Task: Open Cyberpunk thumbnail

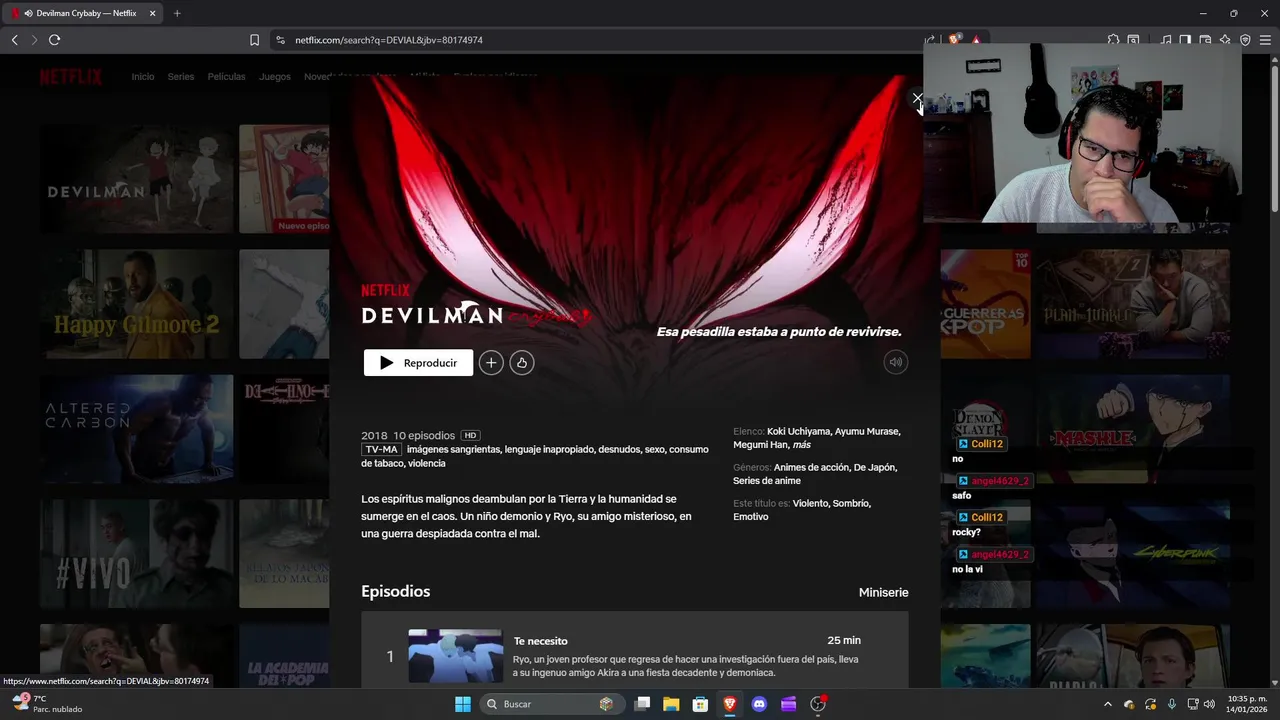Action: coord(1133,554)
